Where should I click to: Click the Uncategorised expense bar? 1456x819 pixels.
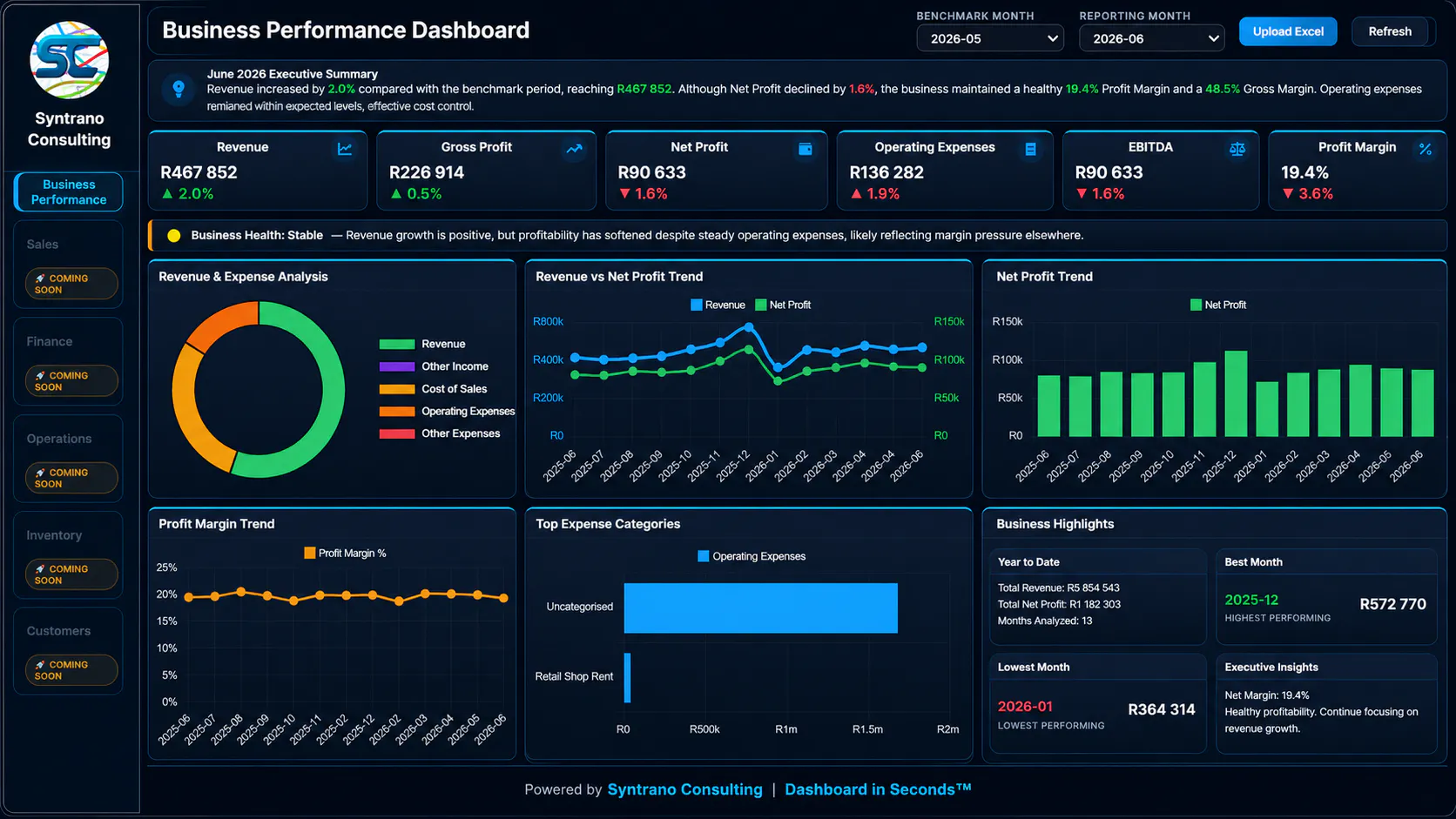coord(761,608)
